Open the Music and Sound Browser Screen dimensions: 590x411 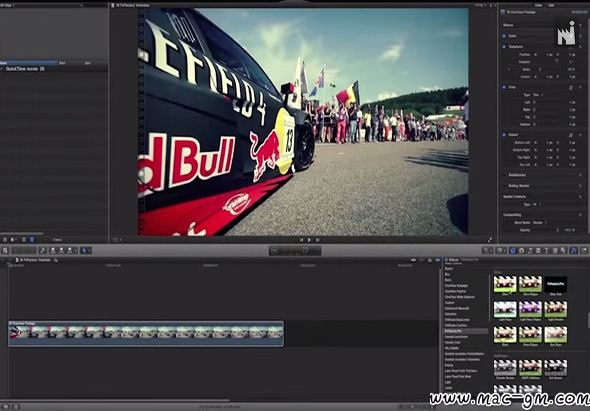point(530,250)
